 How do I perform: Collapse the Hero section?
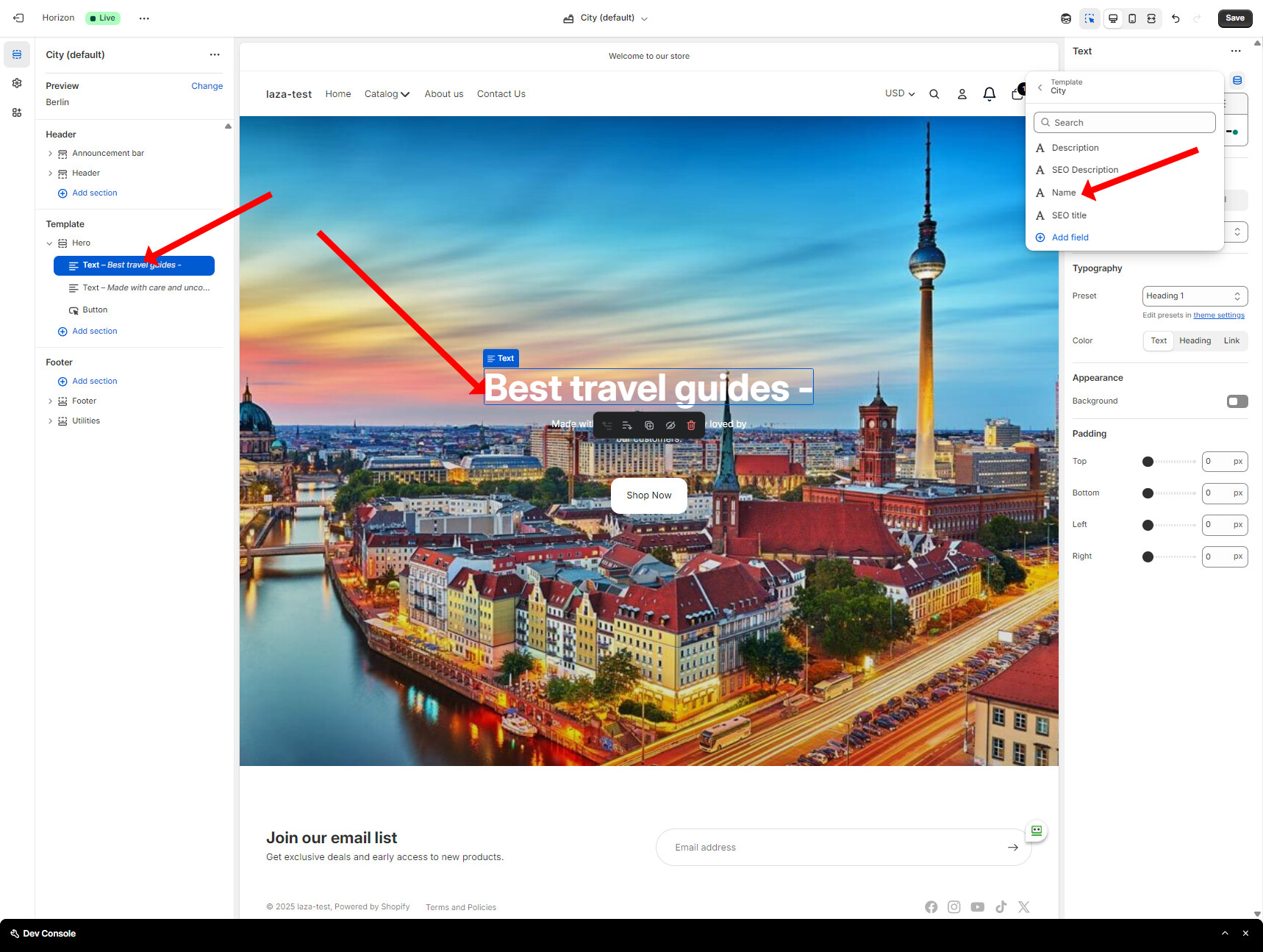click(50, 243)
